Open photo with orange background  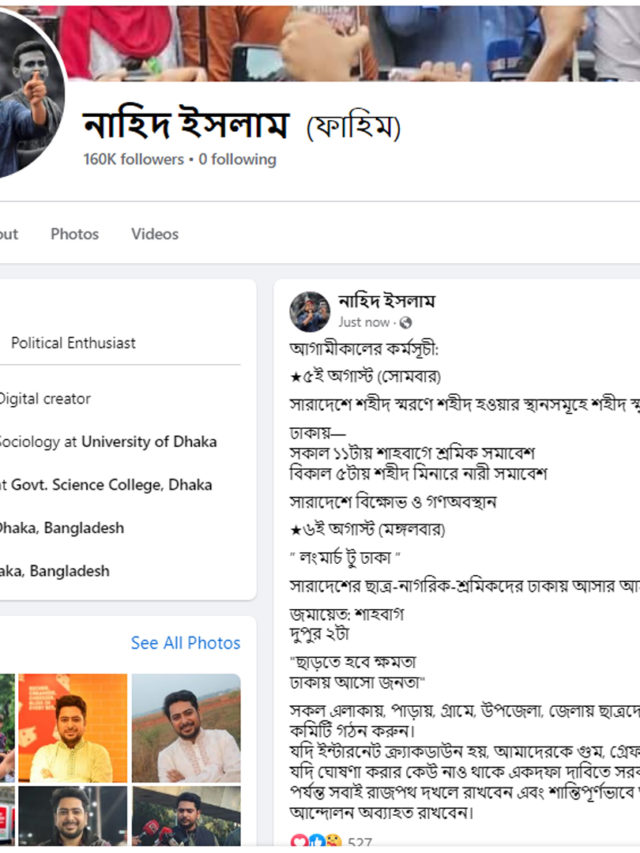pos(73,728)
